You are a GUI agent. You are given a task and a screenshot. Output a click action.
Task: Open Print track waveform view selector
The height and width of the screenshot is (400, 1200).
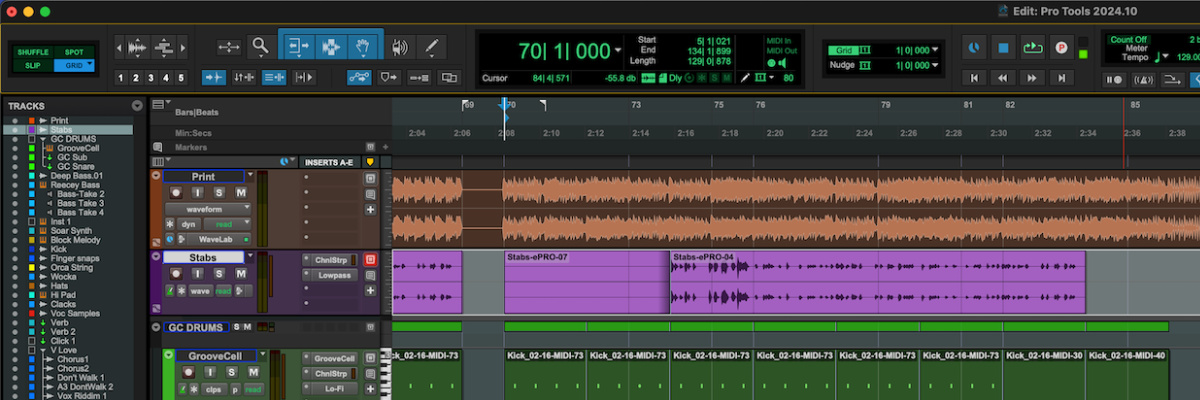pyautogui.click(x=204, y=209)
